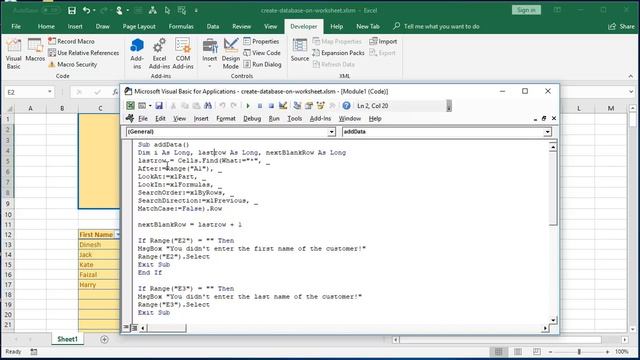Open the Macros dialog in ribbon
Image resolution: width=640 pixels, height=360 pixels.
coord(35,51)
